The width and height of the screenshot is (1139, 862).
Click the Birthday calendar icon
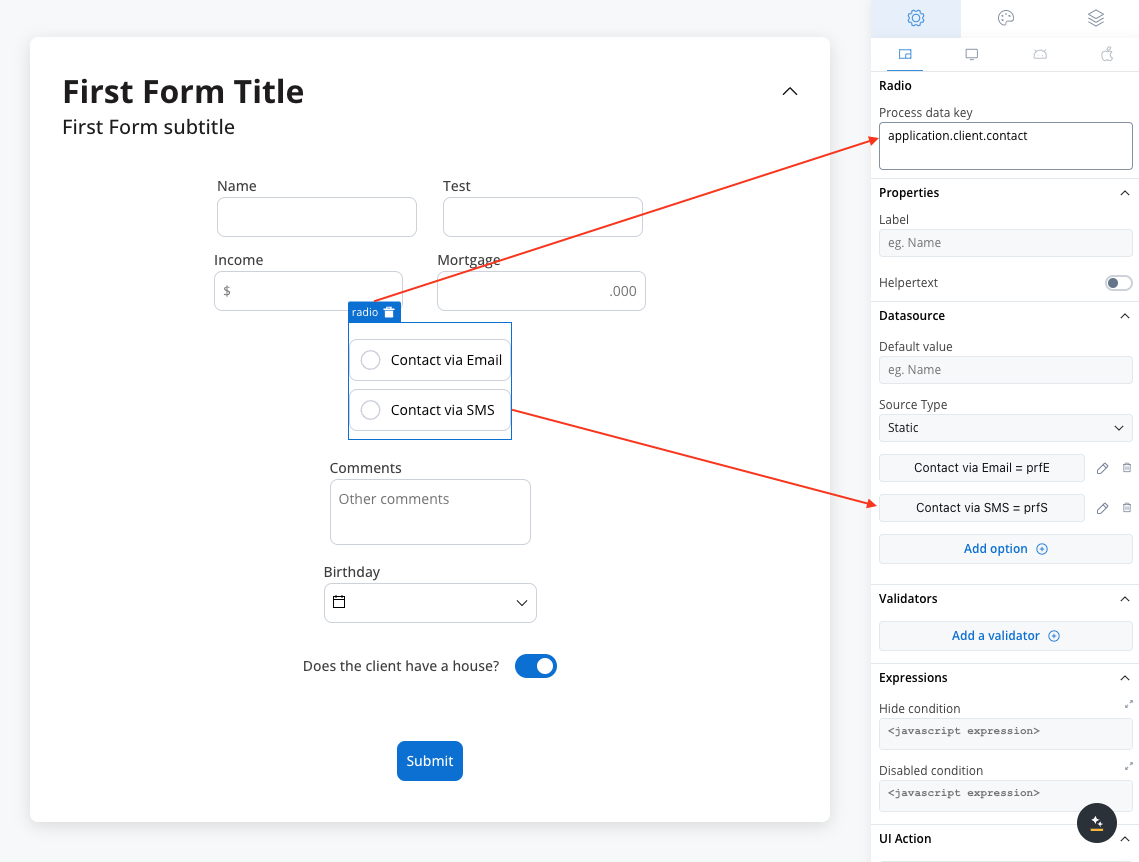(x=339, y=602)
